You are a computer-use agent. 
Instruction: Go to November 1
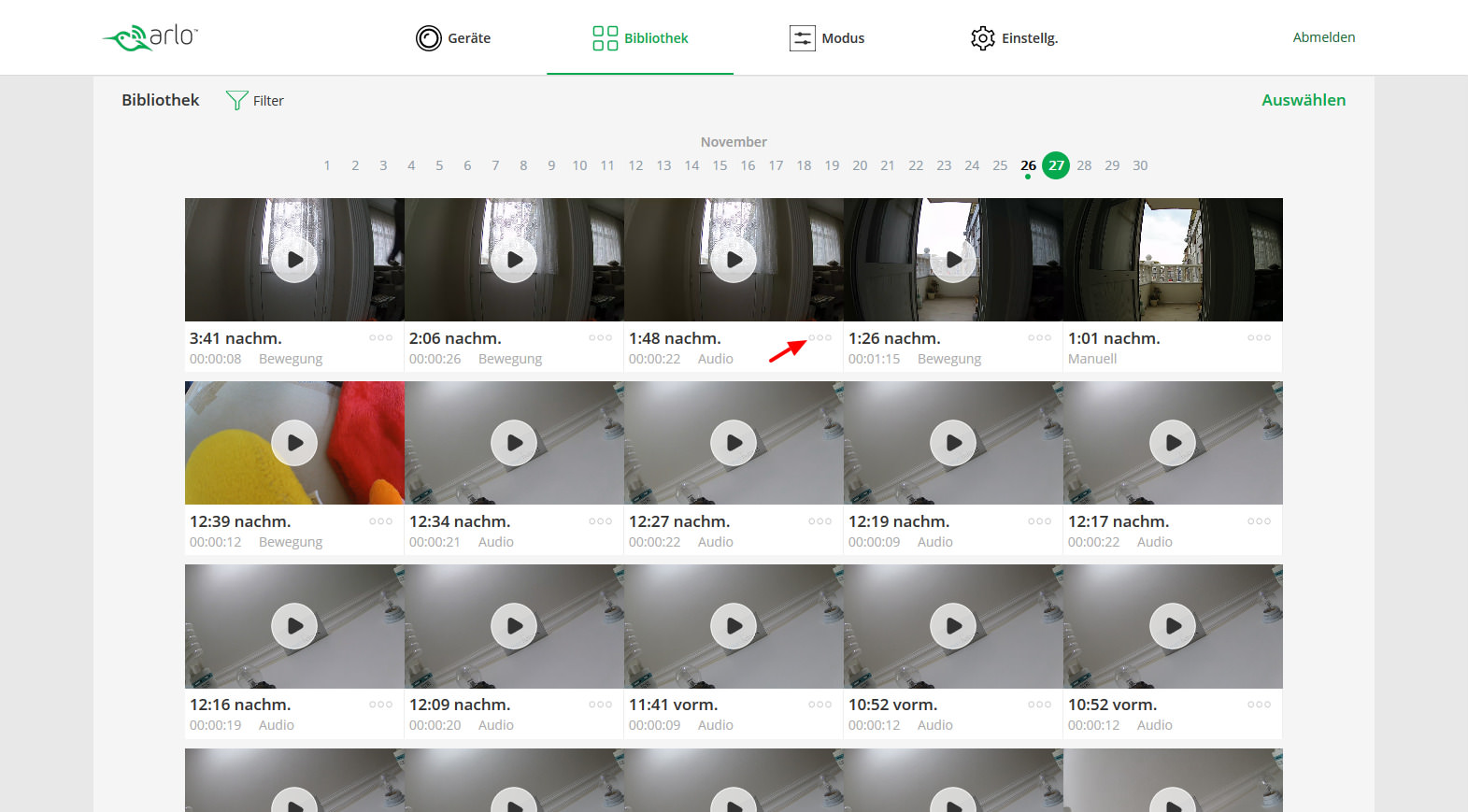[x=327, y=165]
